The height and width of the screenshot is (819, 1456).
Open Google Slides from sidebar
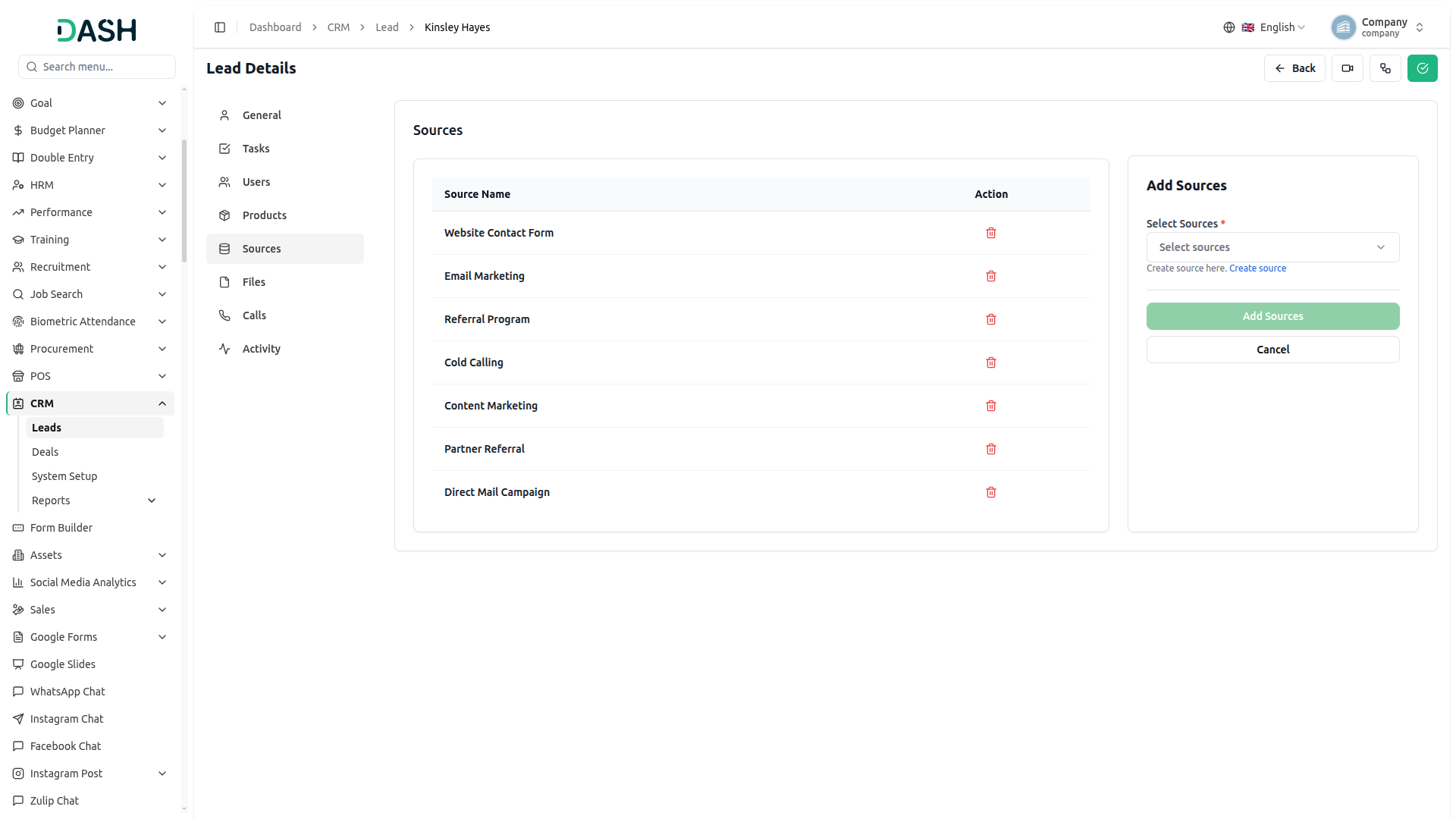[x=91, y=664]
